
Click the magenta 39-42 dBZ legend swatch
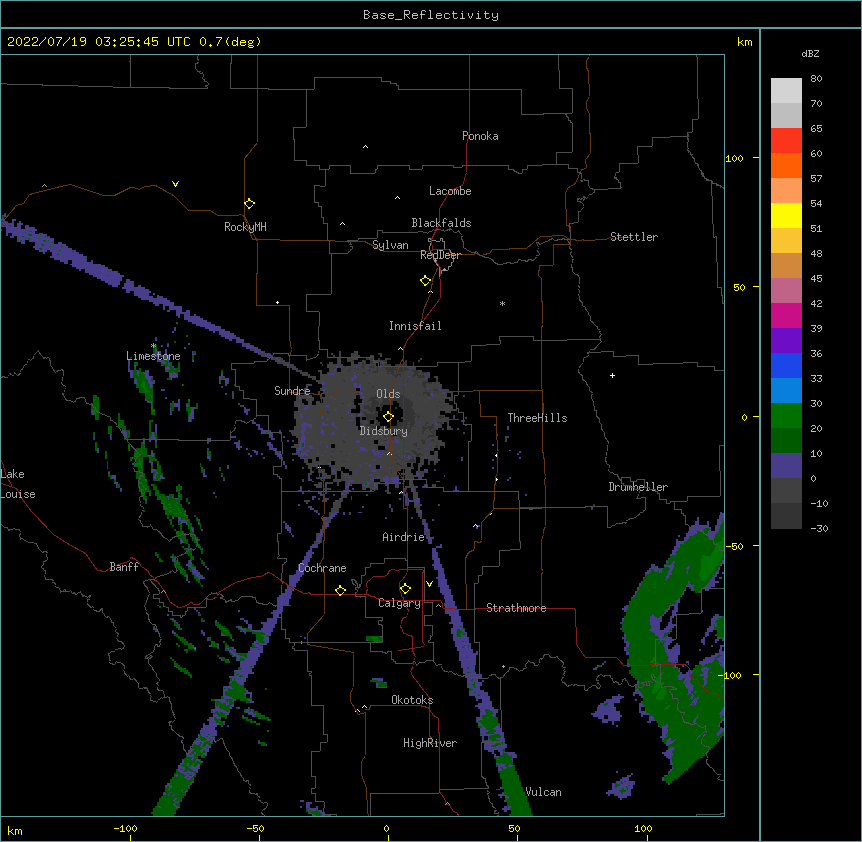pos(786,316)
